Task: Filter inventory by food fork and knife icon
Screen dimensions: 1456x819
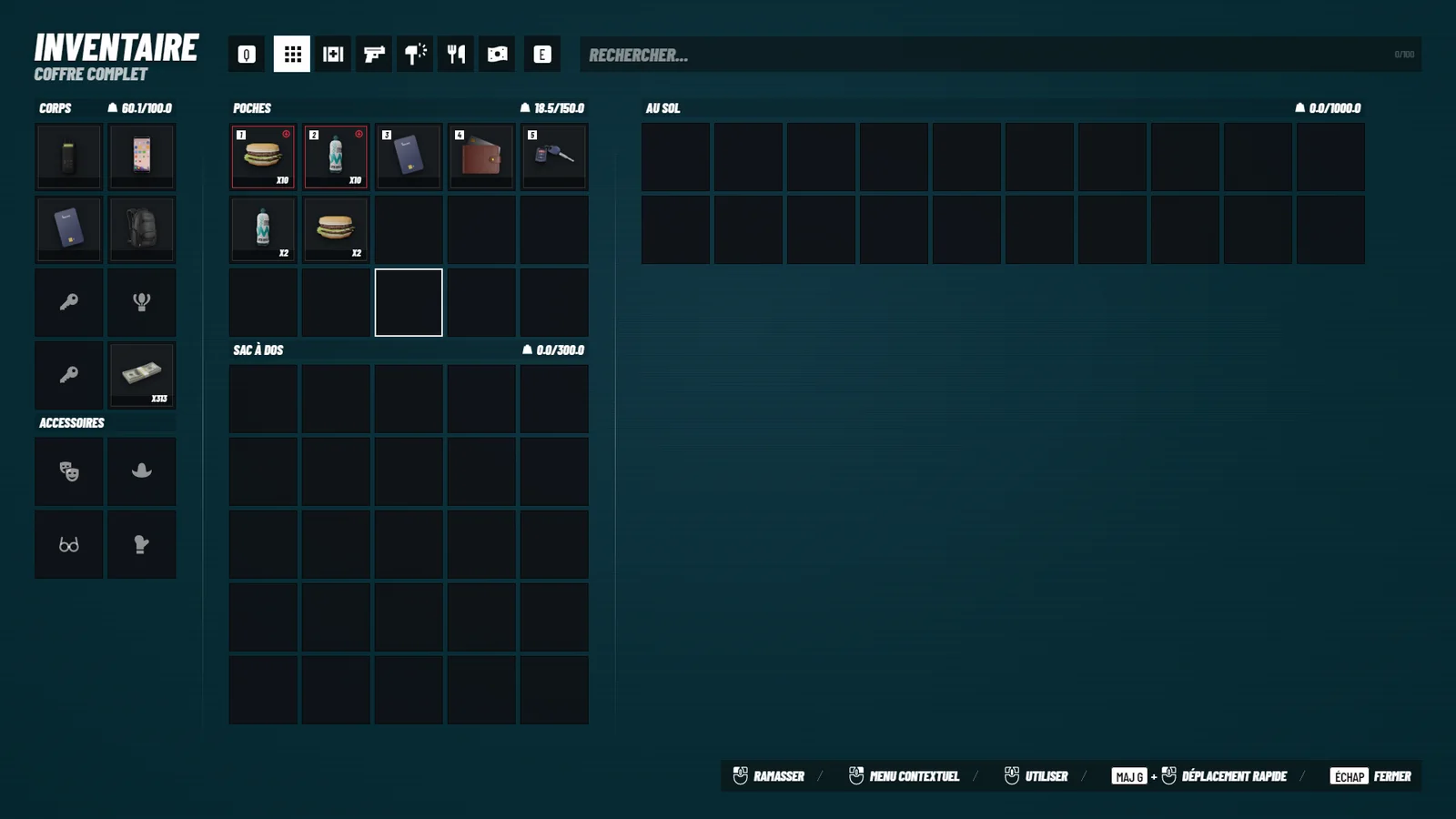Action: pyautogui.click(x=456, y=55)
